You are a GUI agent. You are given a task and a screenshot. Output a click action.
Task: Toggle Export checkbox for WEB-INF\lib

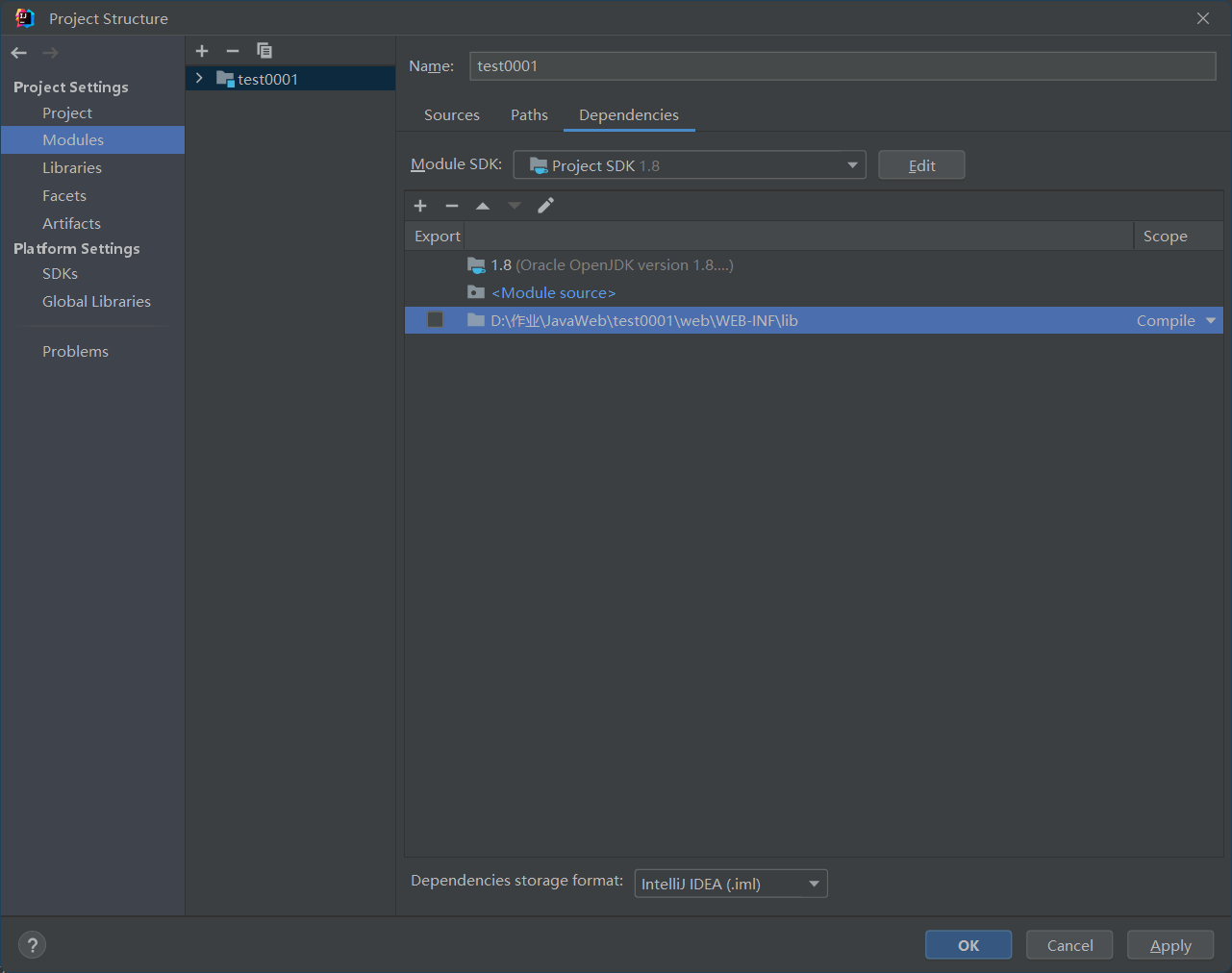pos(436,320)
